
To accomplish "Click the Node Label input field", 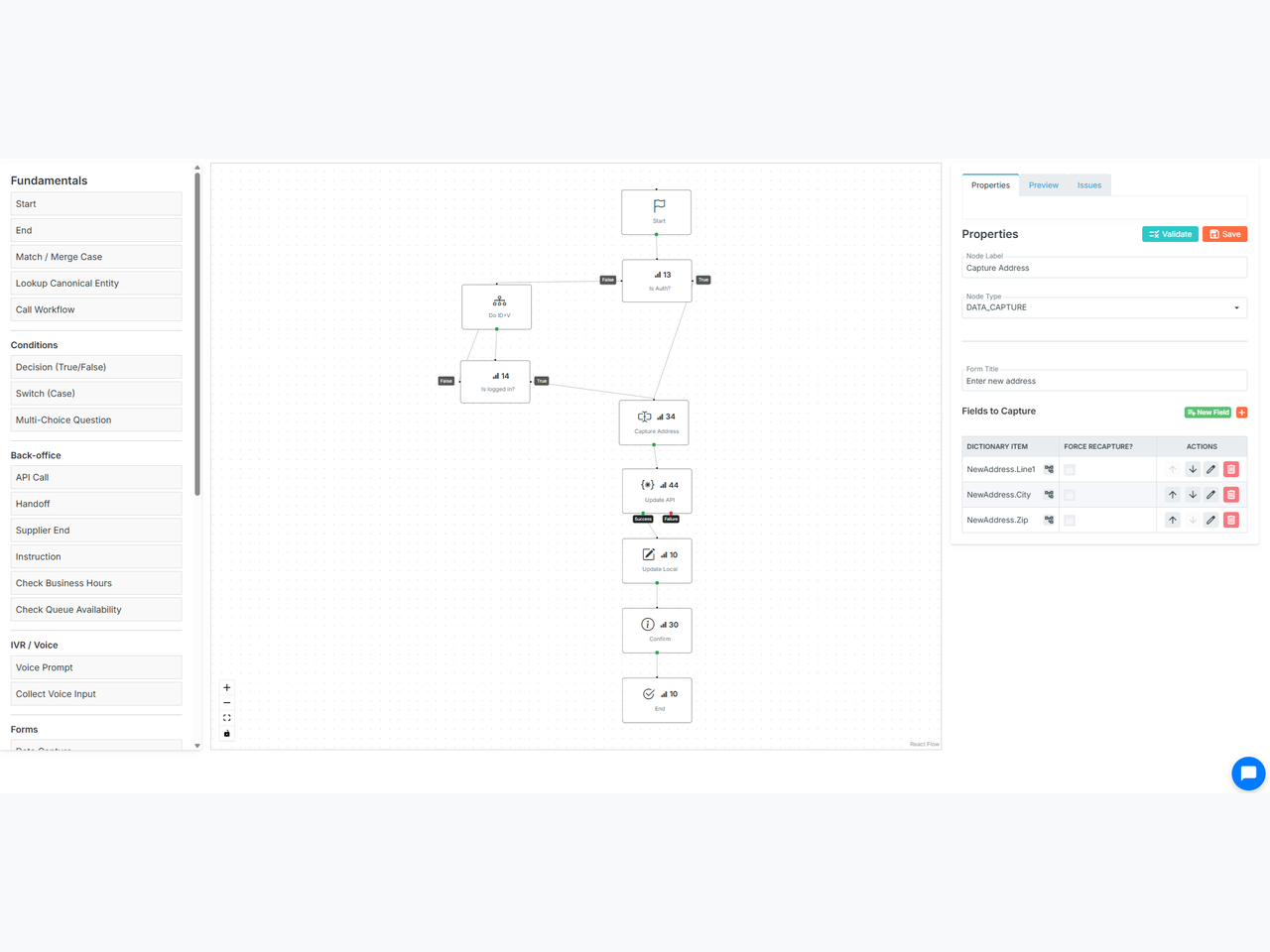I will (x=1104, y=268).
